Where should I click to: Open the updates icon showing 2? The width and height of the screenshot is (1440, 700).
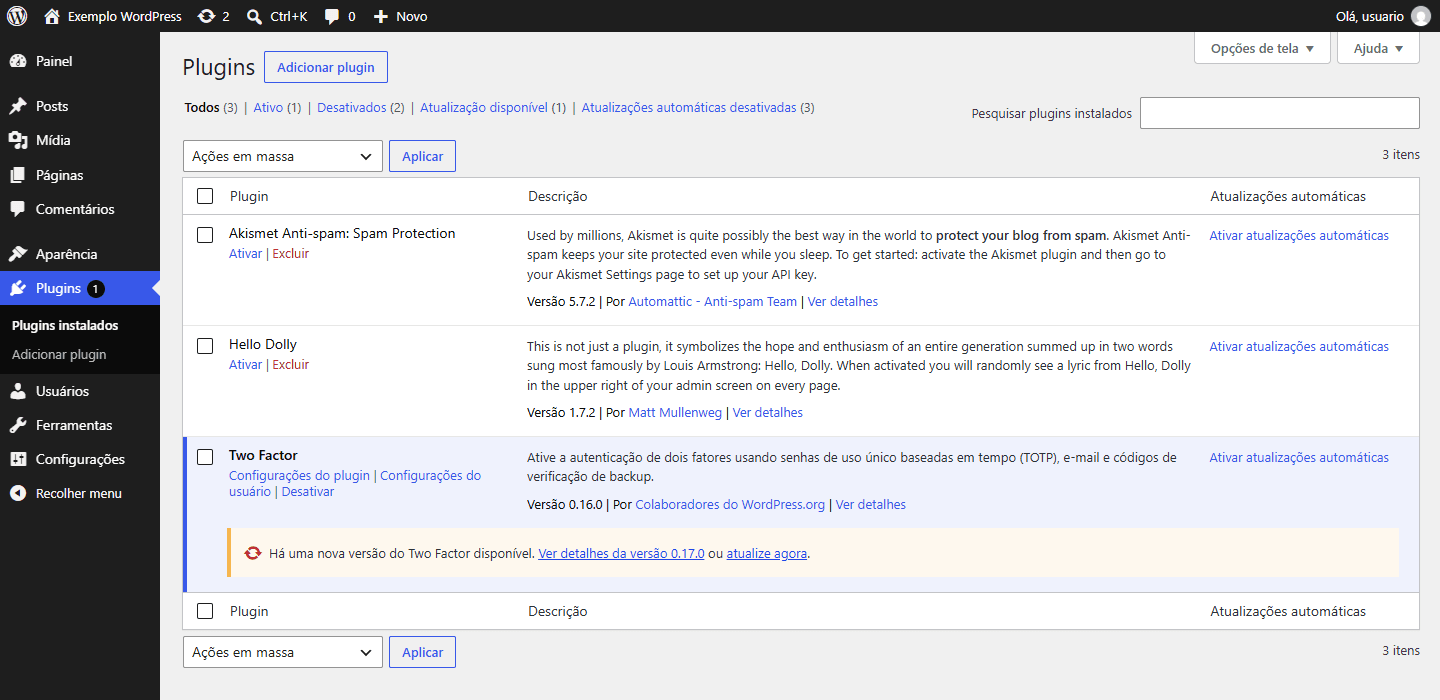[x=207, y=16]
